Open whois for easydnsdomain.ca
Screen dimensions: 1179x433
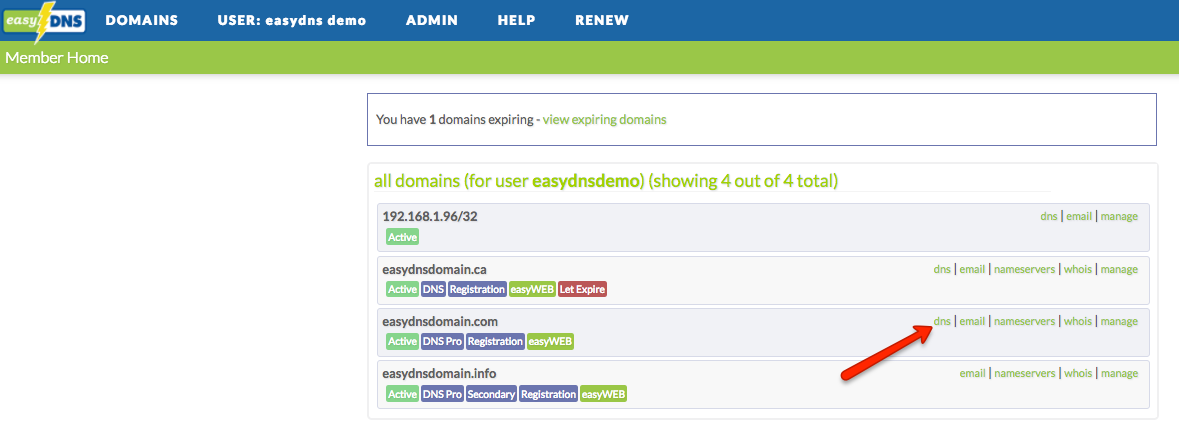tap(1077, 269)
